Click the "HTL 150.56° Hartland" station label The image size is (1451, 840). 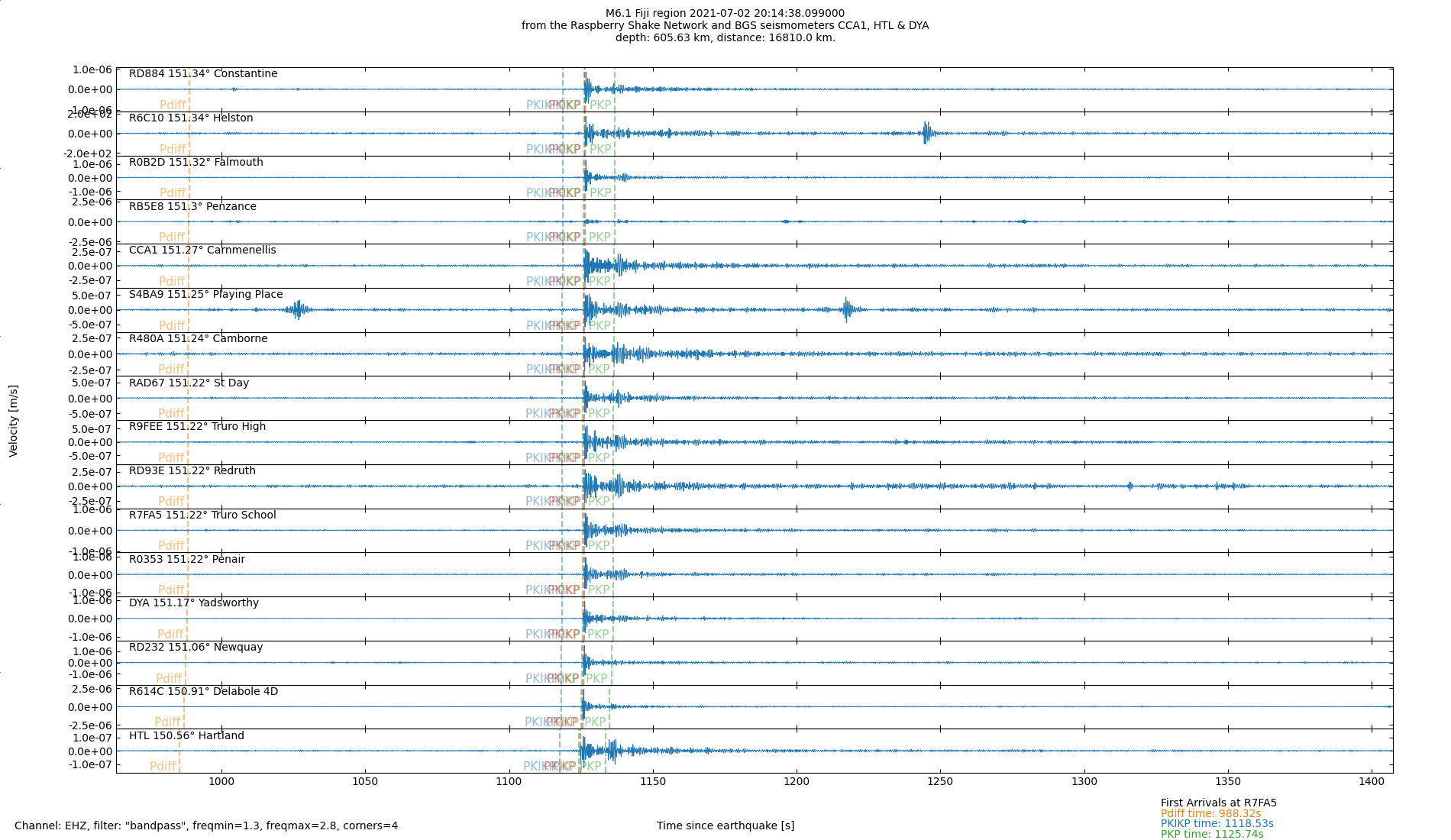[186, 735]
